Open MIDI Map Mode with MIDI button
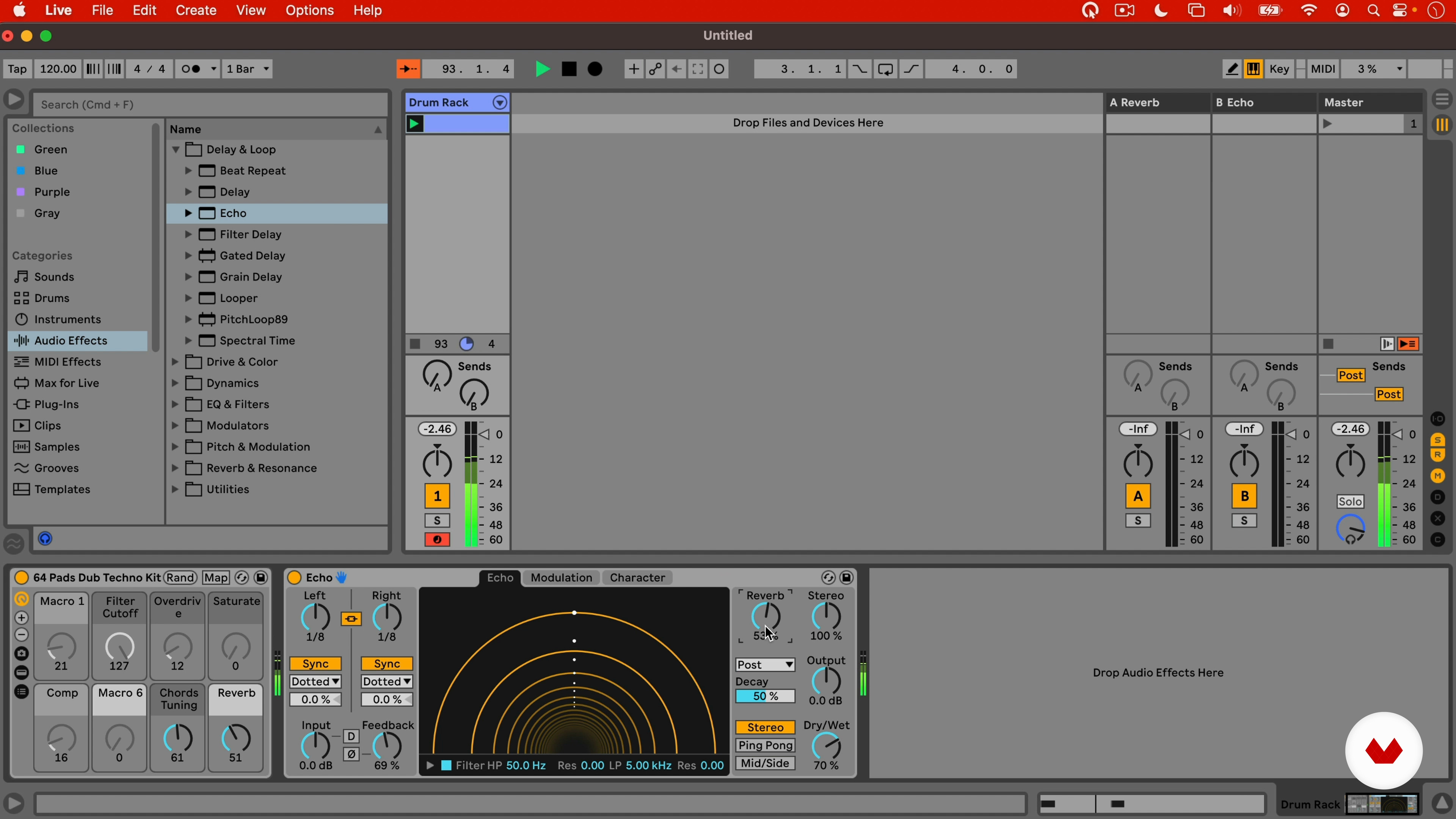 (x=1323, y=69)
